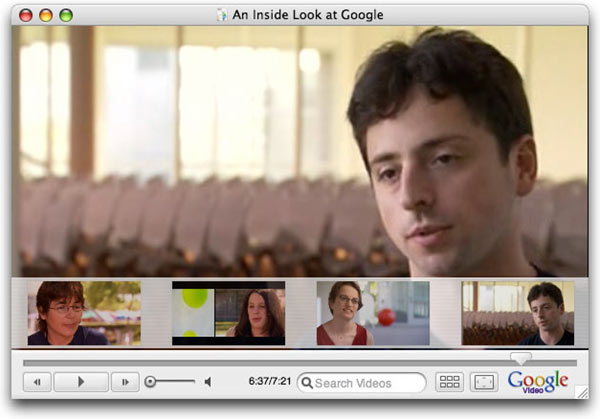
Task: Click the playback position marker on seek bar
Action: coord(521,359)
